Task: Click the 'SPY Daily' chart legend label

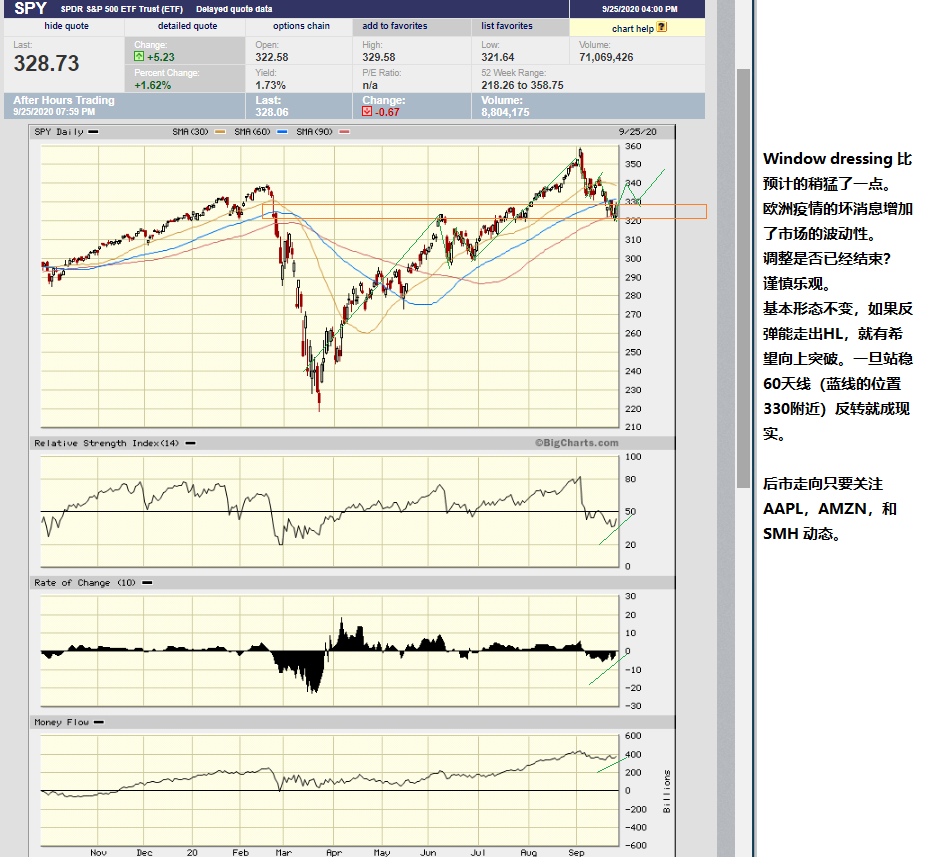Action: point(59,132)
